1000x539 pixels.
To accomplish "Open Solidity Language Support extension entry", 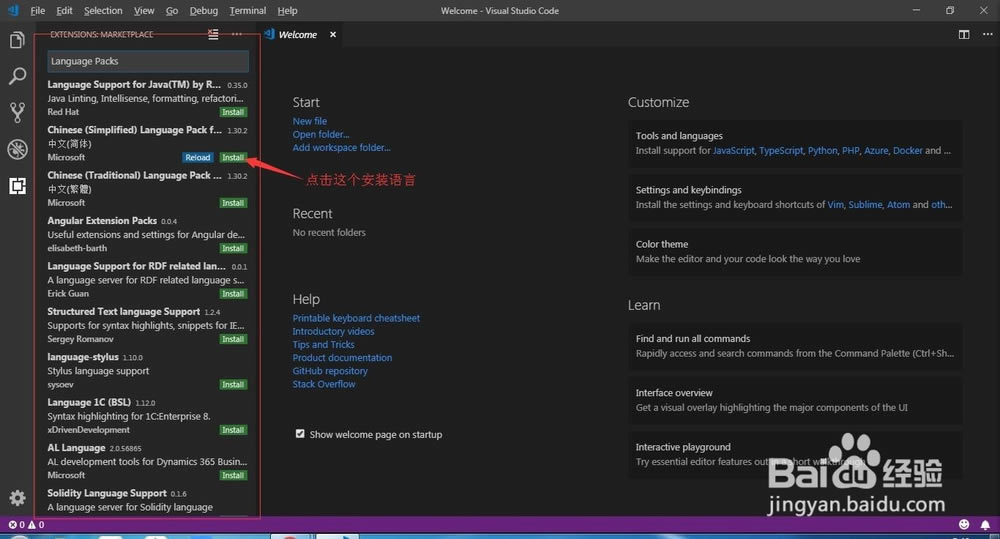I will pyautogui.click(x=147, y=501).
